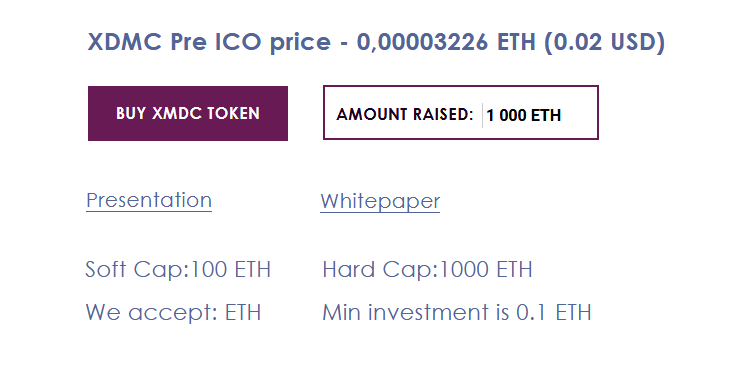Click the dash in the price heading
Image resolution: width=754 pixels, height=384 pixels.
point(344,43)
